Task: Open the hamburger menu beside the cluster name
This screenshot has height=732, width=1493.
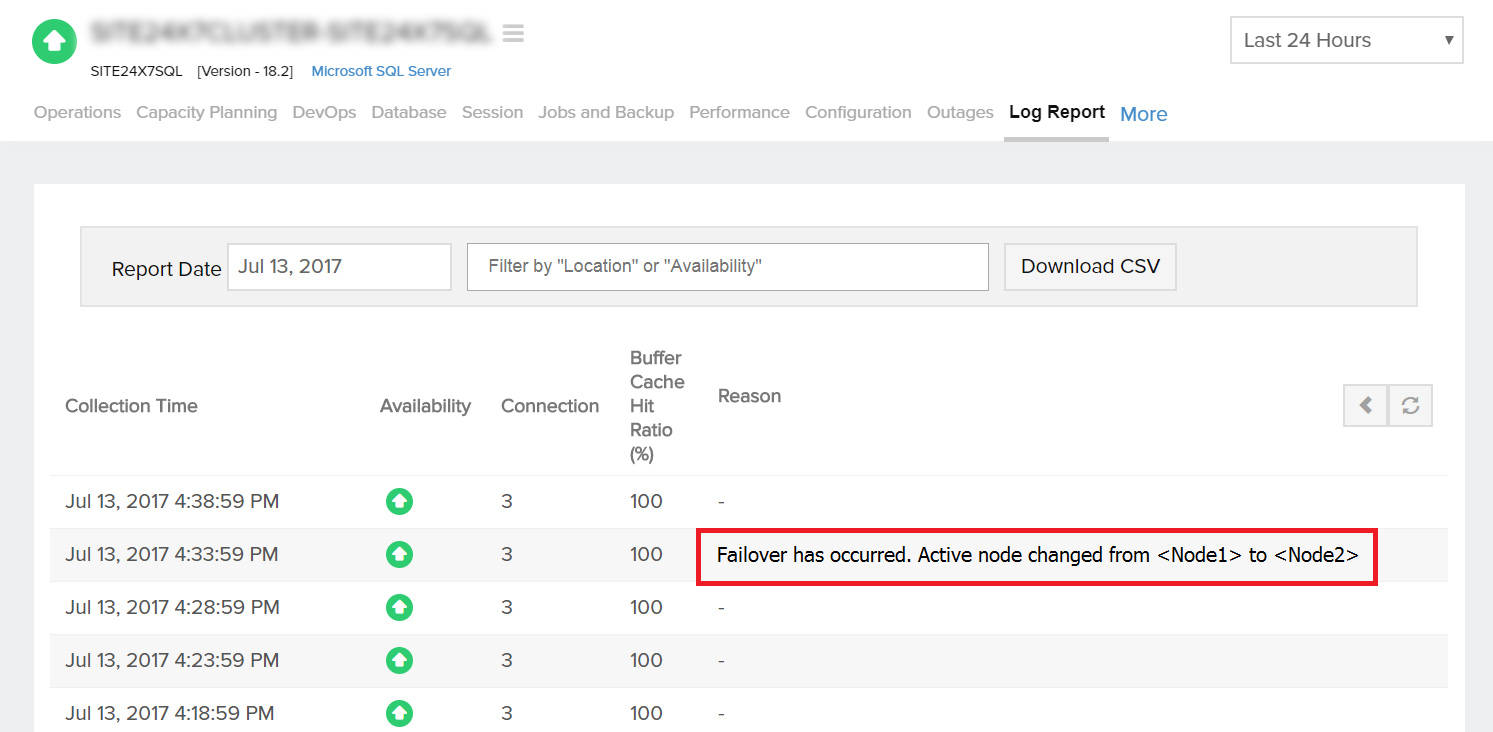Action: pos(513,32)
